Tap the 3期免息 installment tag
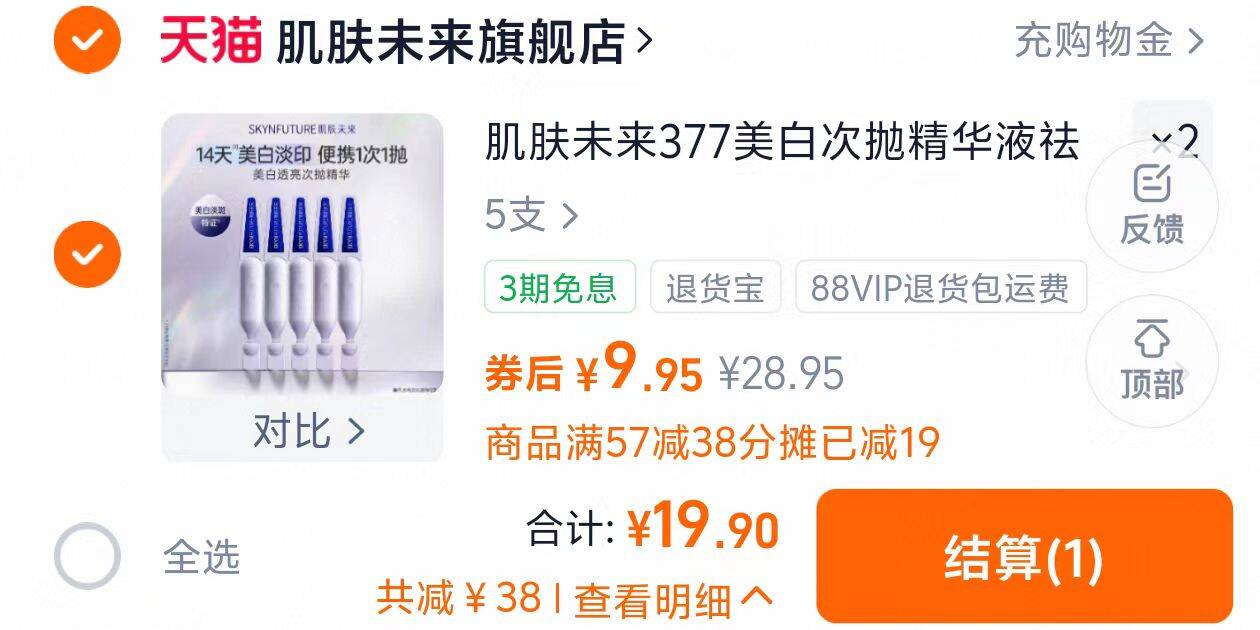1260x630 pixels. point(559,288)
